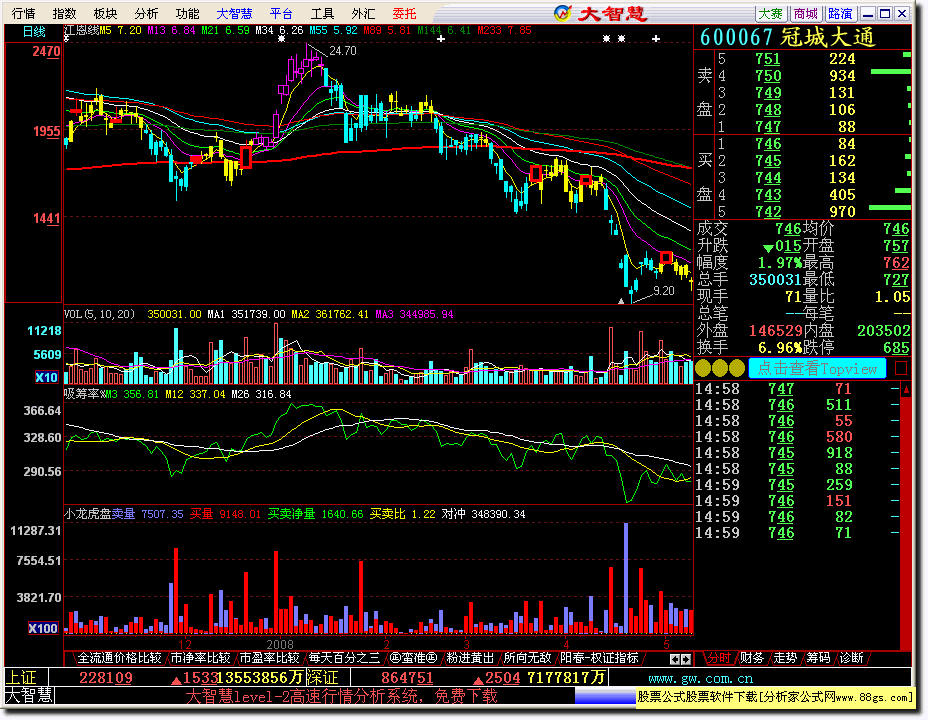Switch to the 走势 tab
This screenshot has width=928, height=720.
(x=785, y=657)
